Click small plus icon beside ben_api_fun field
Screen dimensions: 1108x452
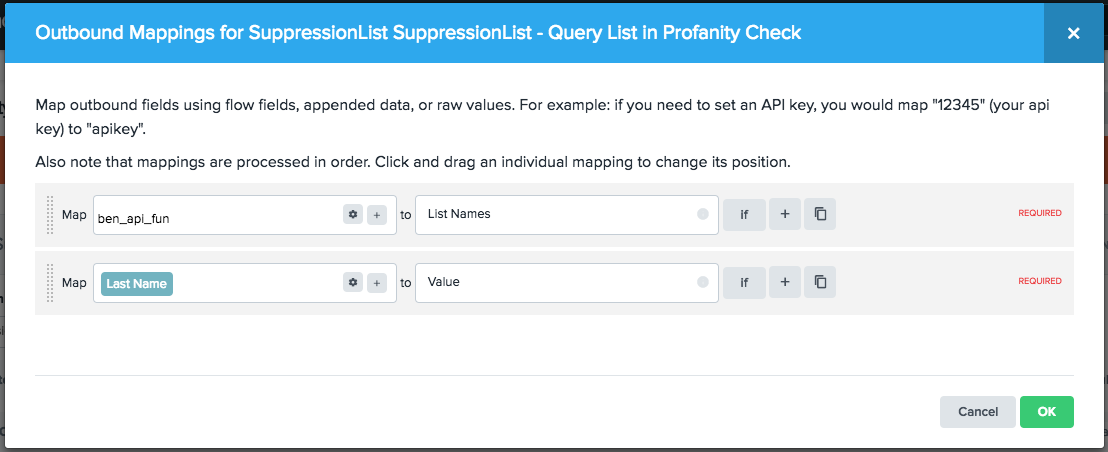tap(377, 214)
